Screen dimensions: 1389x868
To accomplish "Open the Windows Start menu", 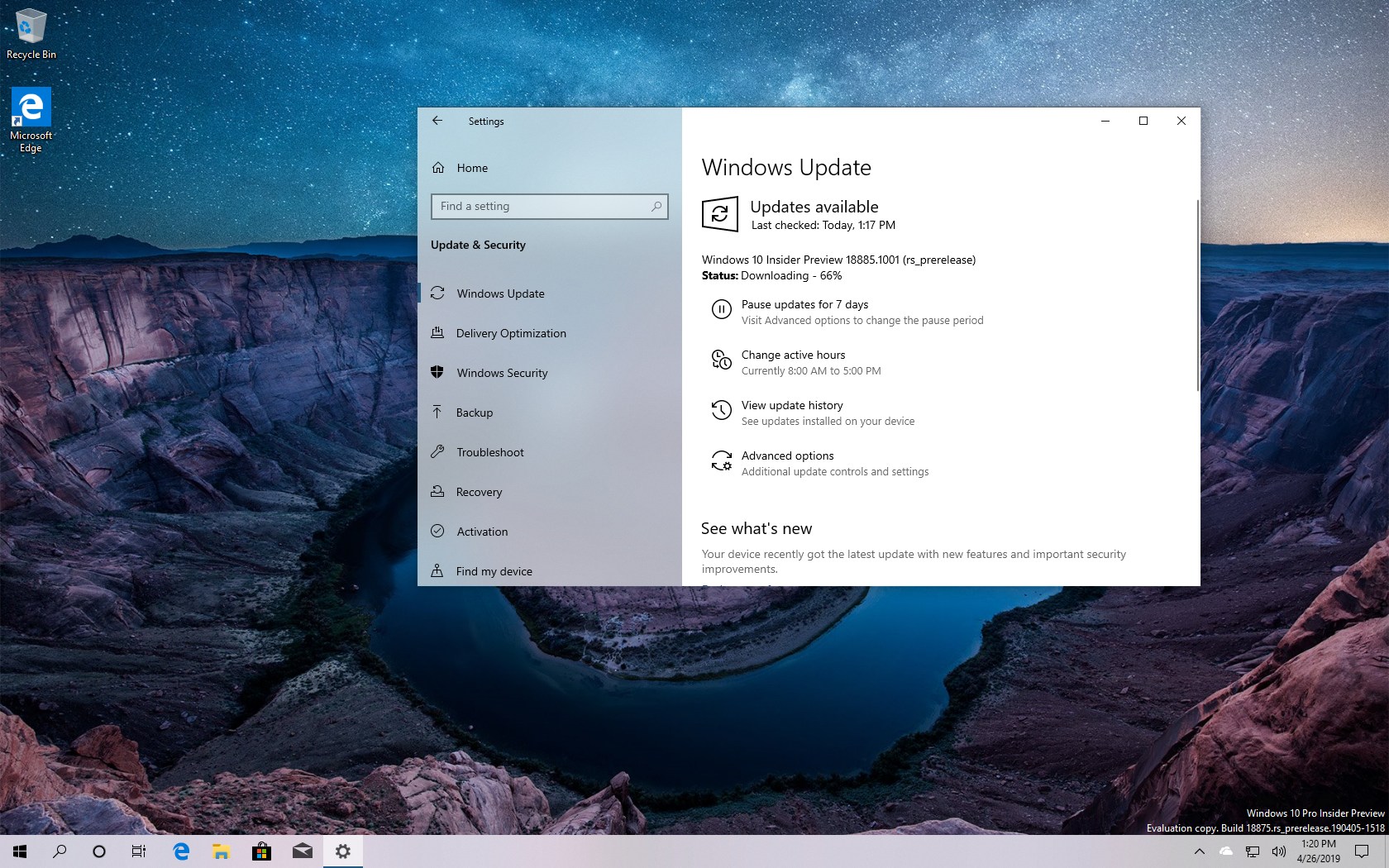I will pos(20,851).
